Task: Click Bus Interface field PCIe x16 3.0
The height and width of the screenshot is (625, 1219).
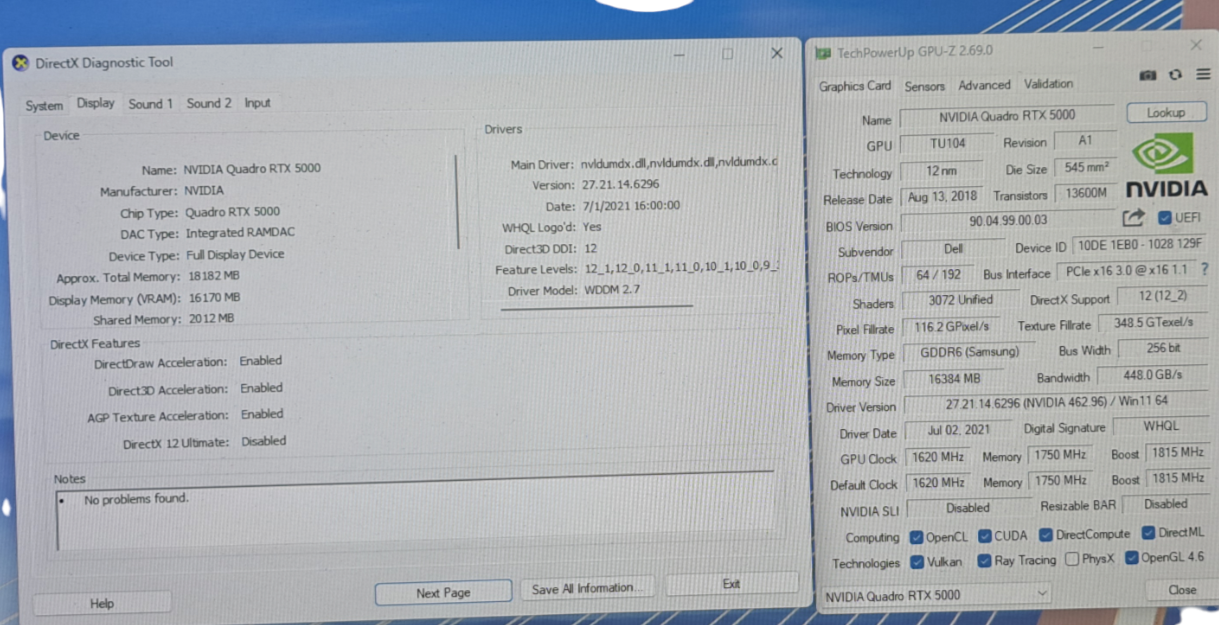Action: point(1125,271)
